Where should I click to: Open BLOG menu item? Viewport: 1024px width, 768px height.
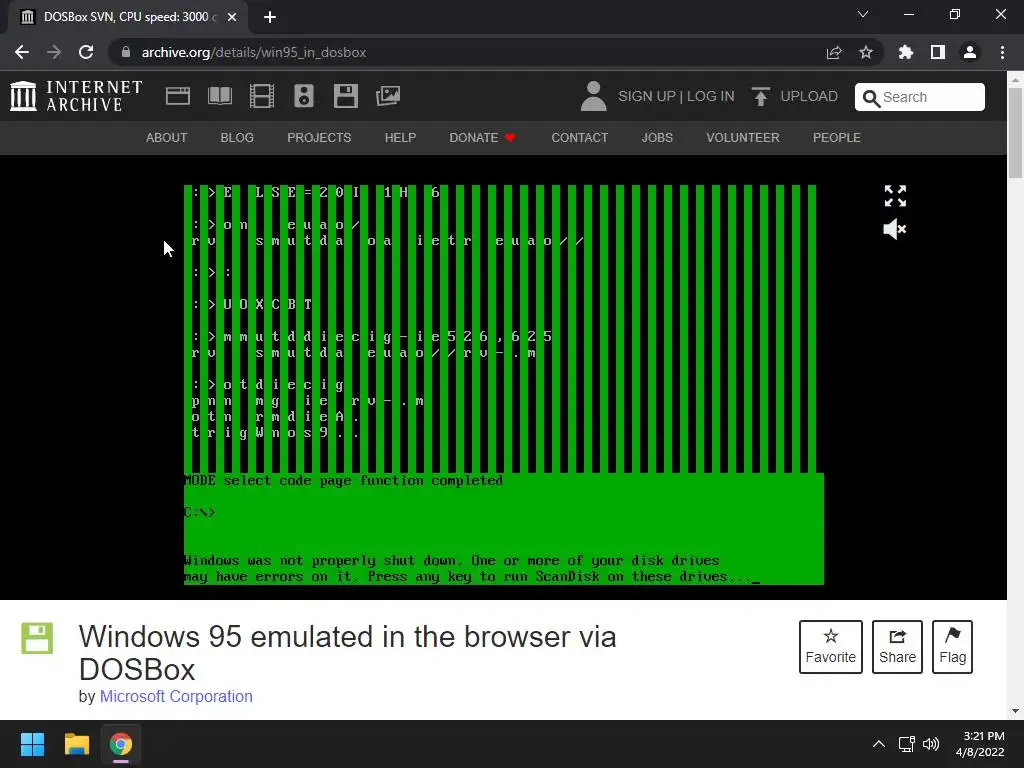(x=237, y=138)
